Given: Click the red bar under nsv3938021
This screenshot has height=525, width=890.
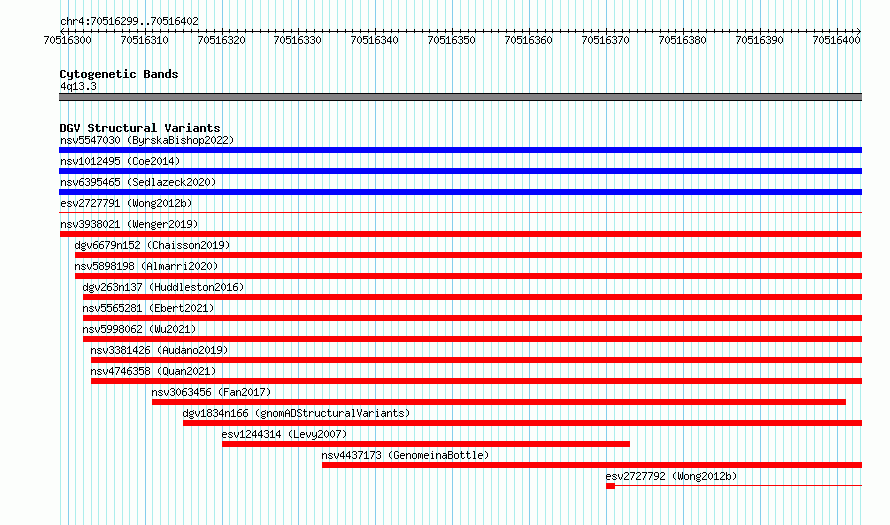Looking at the screenshot, I should point(460,234).
